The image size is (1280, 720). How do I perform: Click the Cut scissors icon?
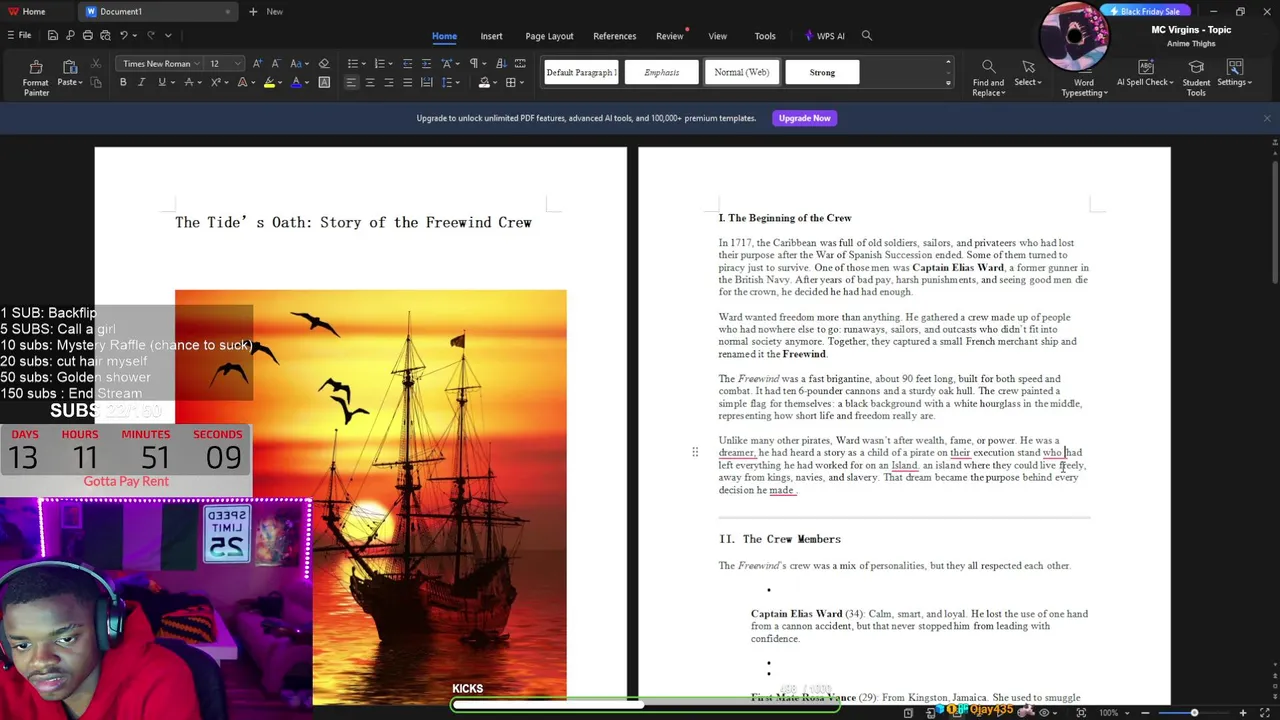96,64
